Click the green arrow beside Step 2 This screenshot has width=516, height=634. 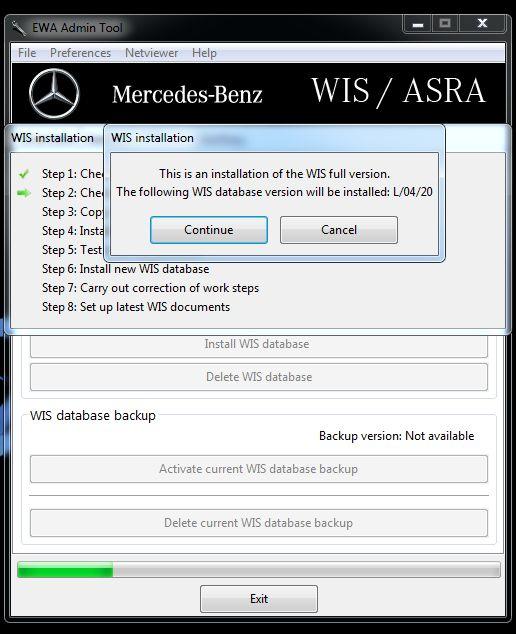pyautogui.click(x=24, y=193)
